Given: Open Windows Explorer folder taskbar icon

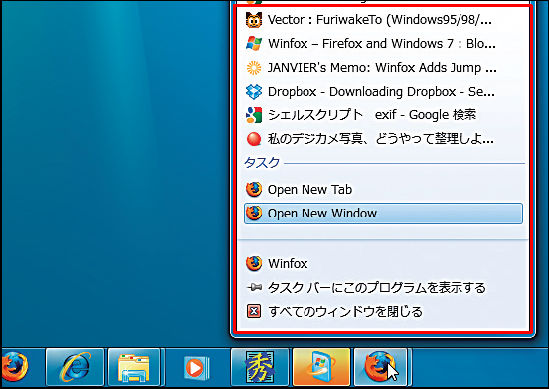Looking at the screenshot, I should pos(134,367).
